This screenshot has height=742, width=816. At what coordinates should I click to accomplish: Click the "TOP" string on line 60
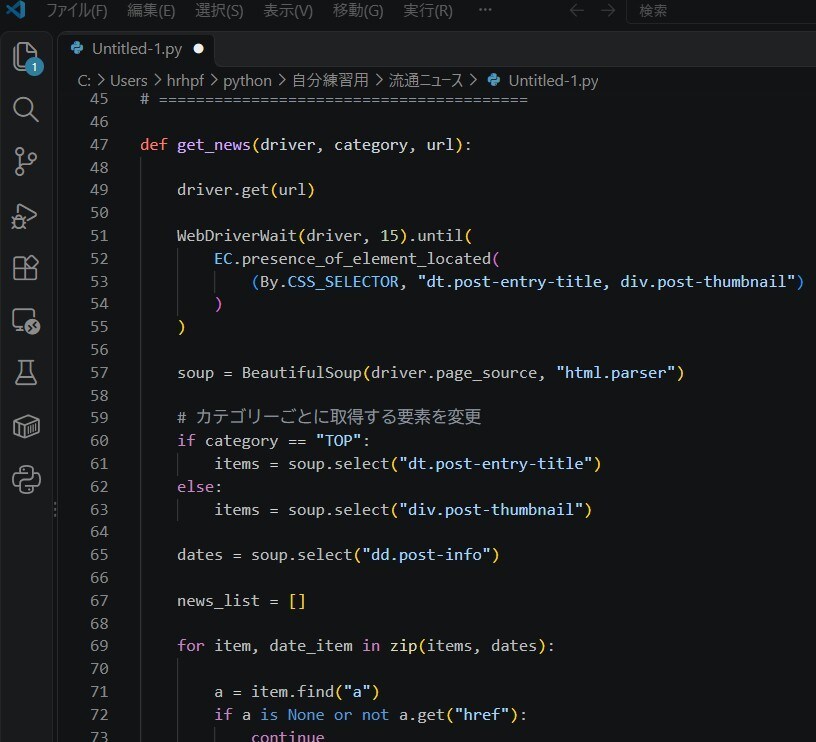point(338,441)
